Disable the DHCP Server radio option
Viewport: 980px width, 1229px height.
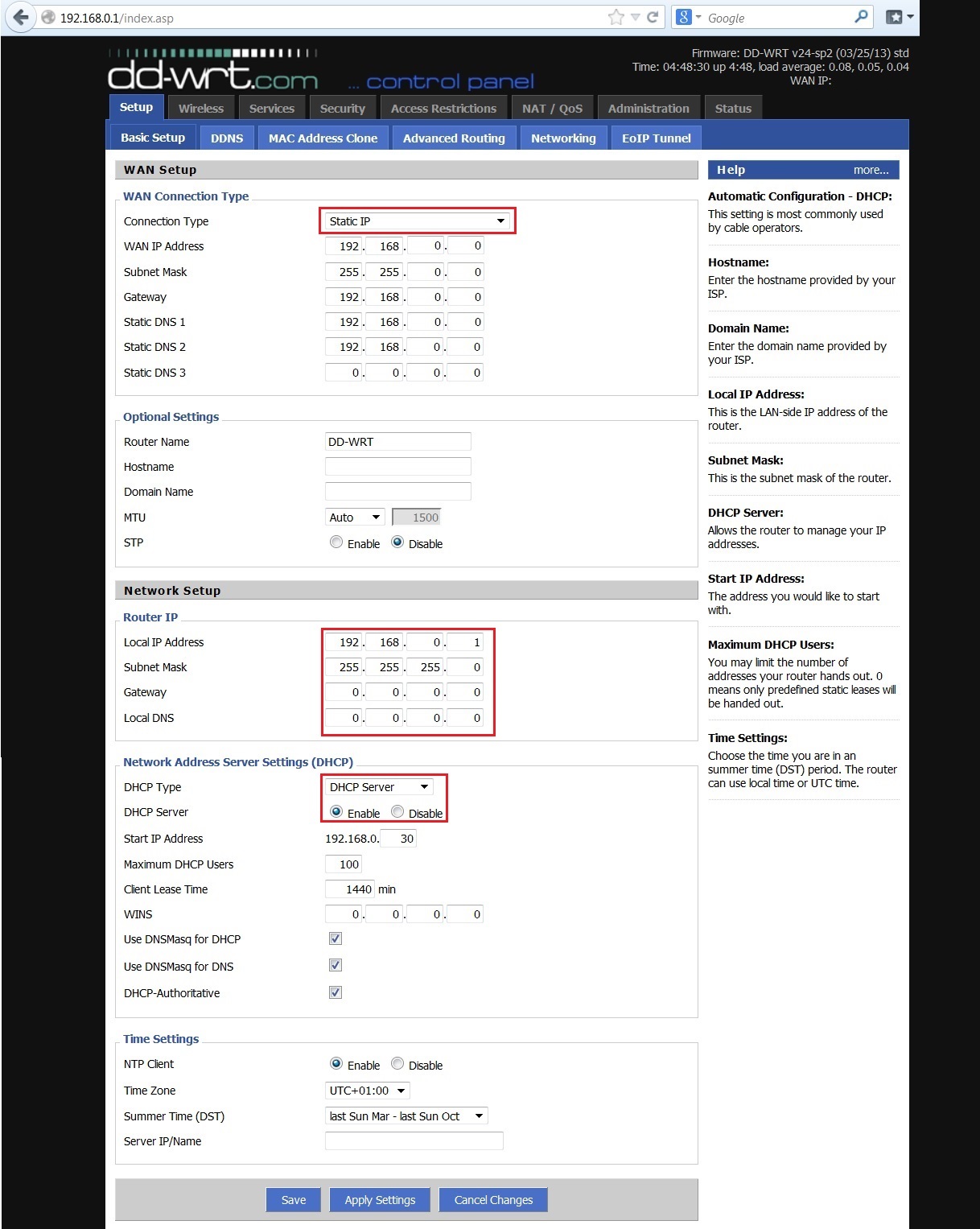coord(397,812)
